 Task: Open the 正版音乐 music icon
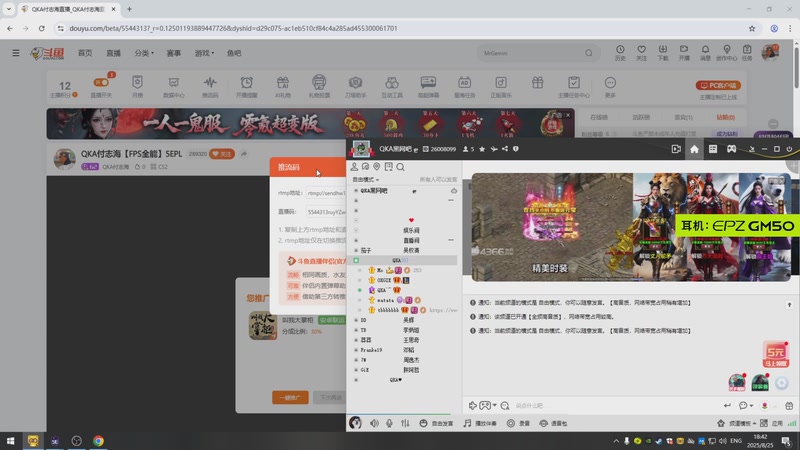click(501, 86)
